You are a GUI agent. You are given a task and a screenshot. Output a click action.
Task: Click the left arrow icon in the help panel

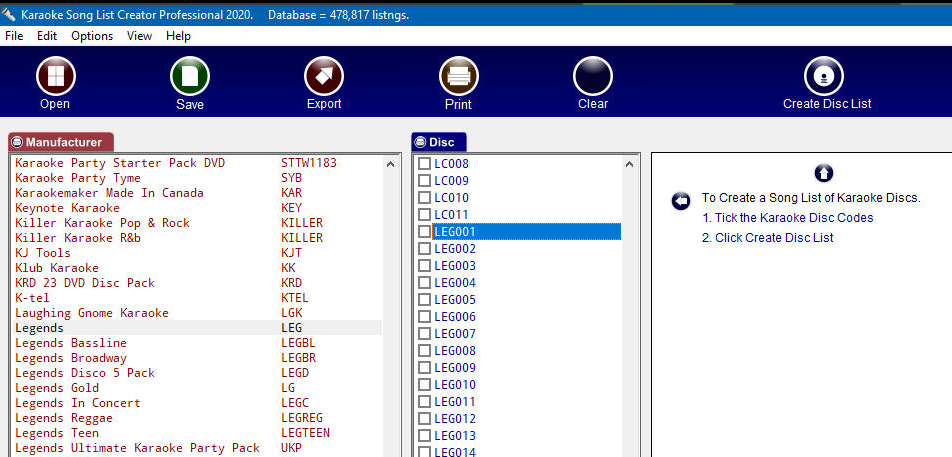click(681, 200)
